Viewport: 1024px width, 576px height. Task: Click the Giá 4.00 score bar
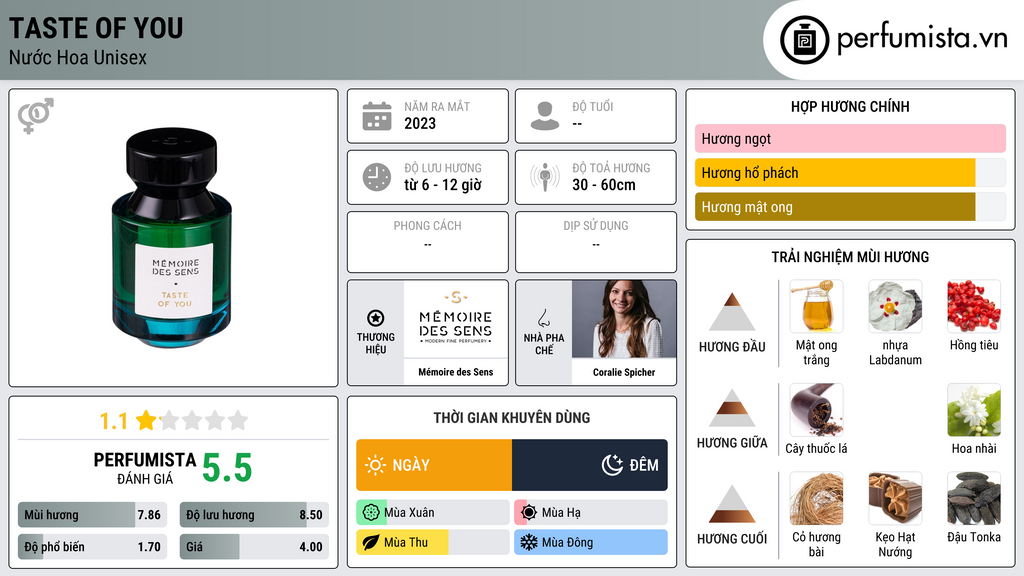click(x=254, y=547)
